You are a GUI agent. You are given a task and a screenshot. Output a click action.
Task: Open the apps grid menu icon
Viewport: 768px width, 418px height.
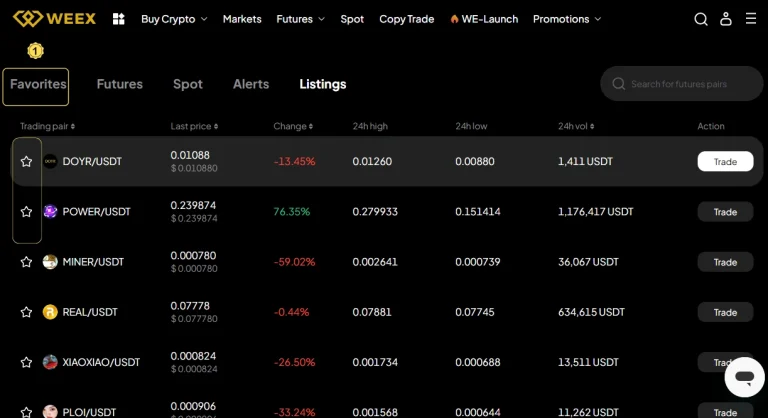[x=119, y=19]
